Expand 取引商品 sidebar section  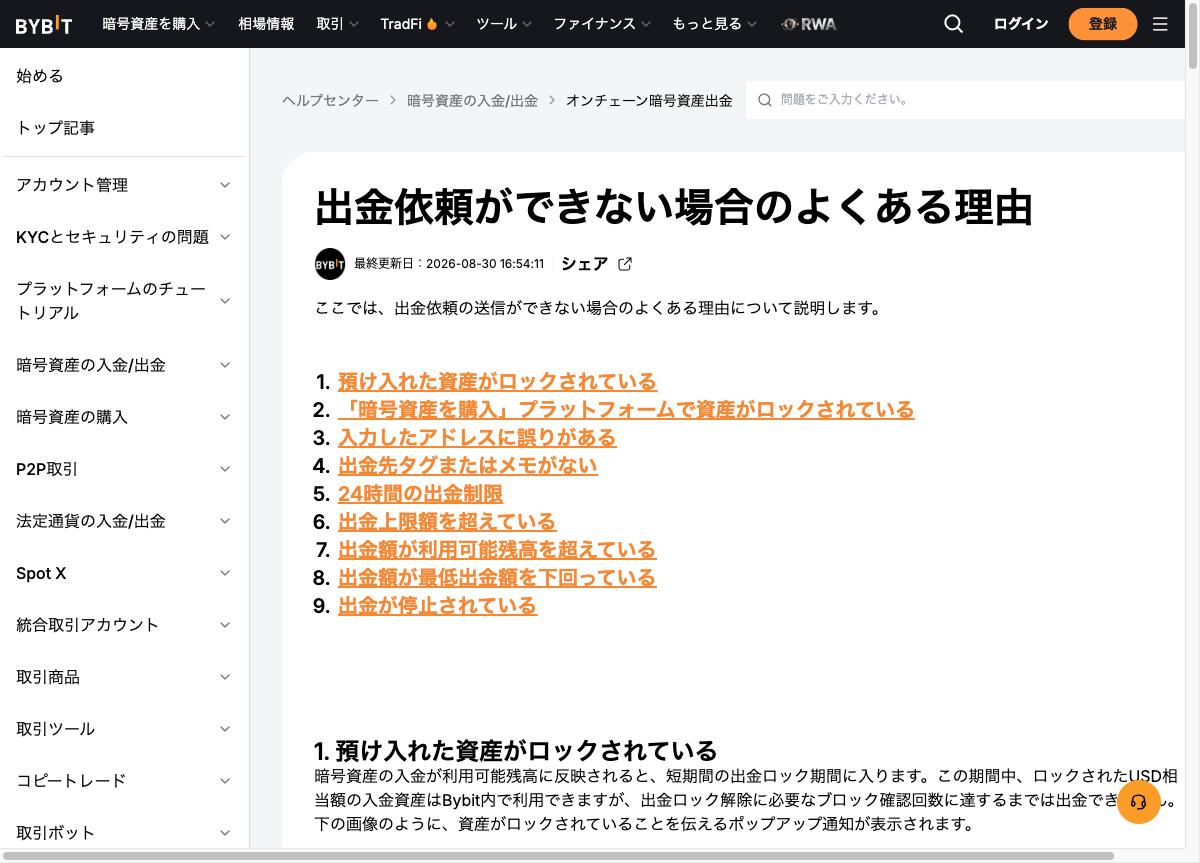tap(124, 677)
